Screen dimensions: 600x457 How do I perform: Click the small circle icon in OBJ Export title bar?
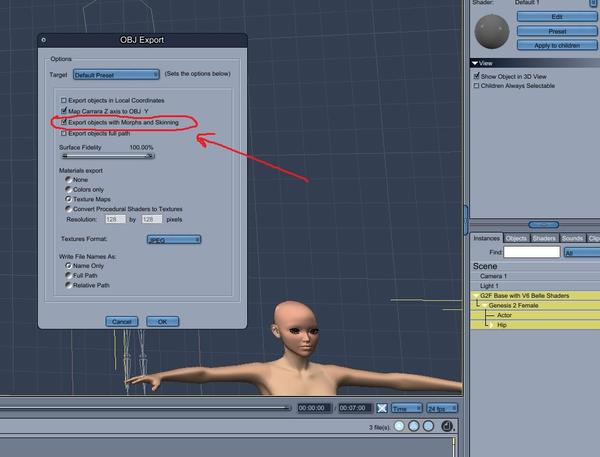click(x=44, y=40)
